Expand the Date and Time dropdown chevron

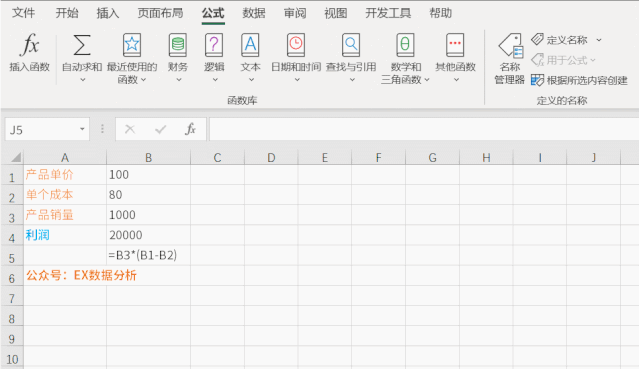point(297,80)
